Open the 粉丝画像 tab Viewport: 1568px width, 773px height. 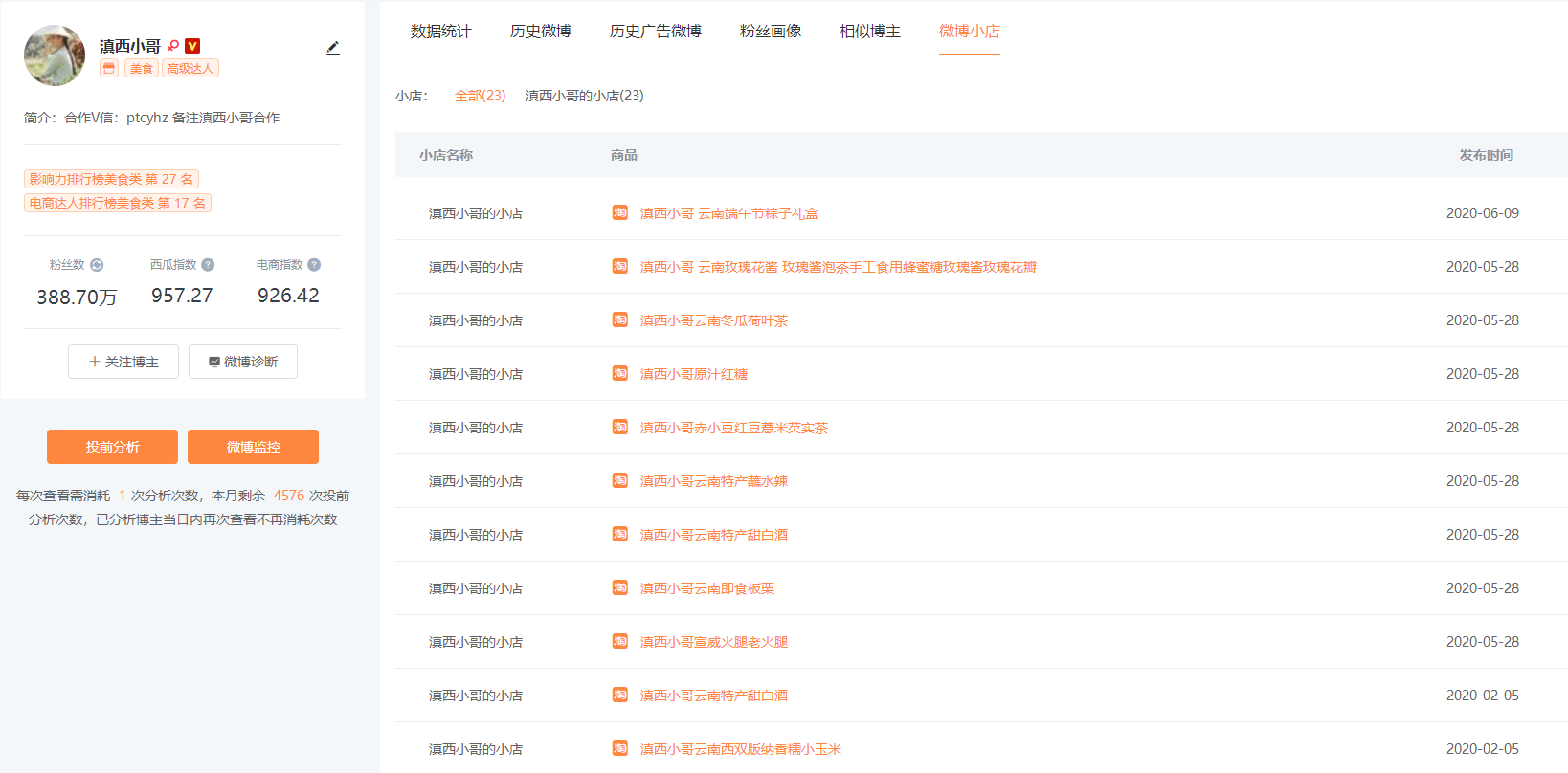[x=771, y=32]
